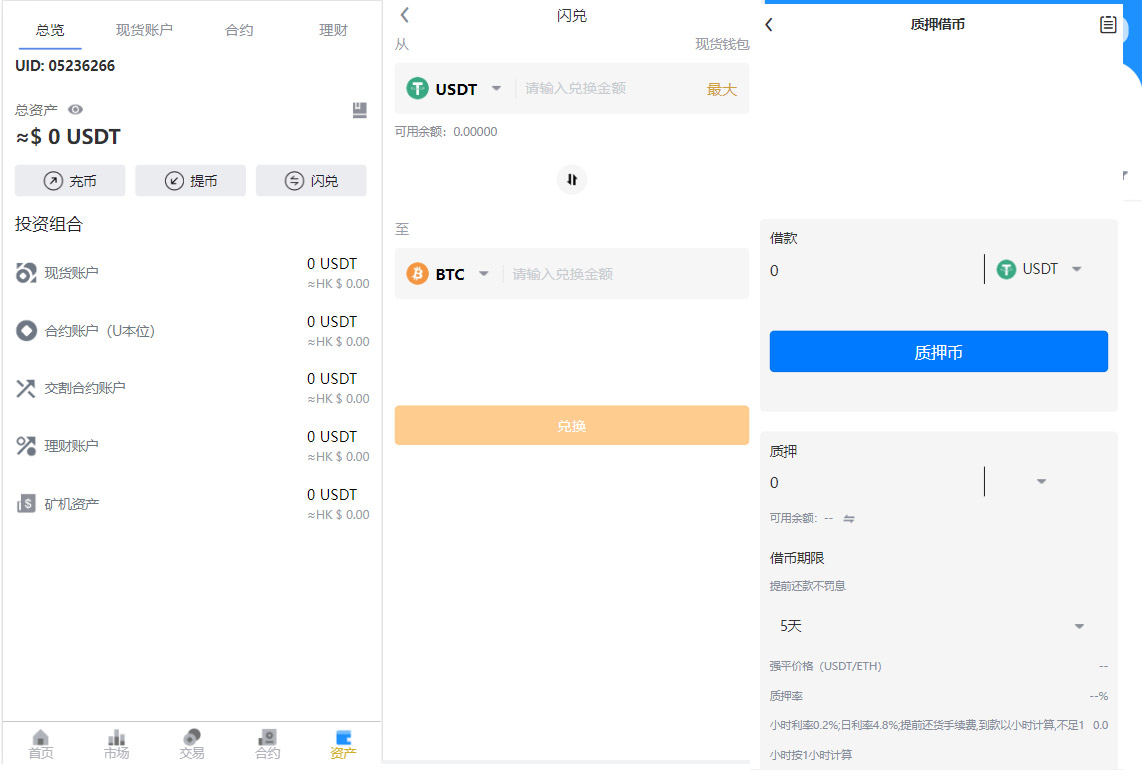Expand the BTC target currency dropdown
Image resolution: width=1142 pixels, height=770 pixels.
point(484,274)
